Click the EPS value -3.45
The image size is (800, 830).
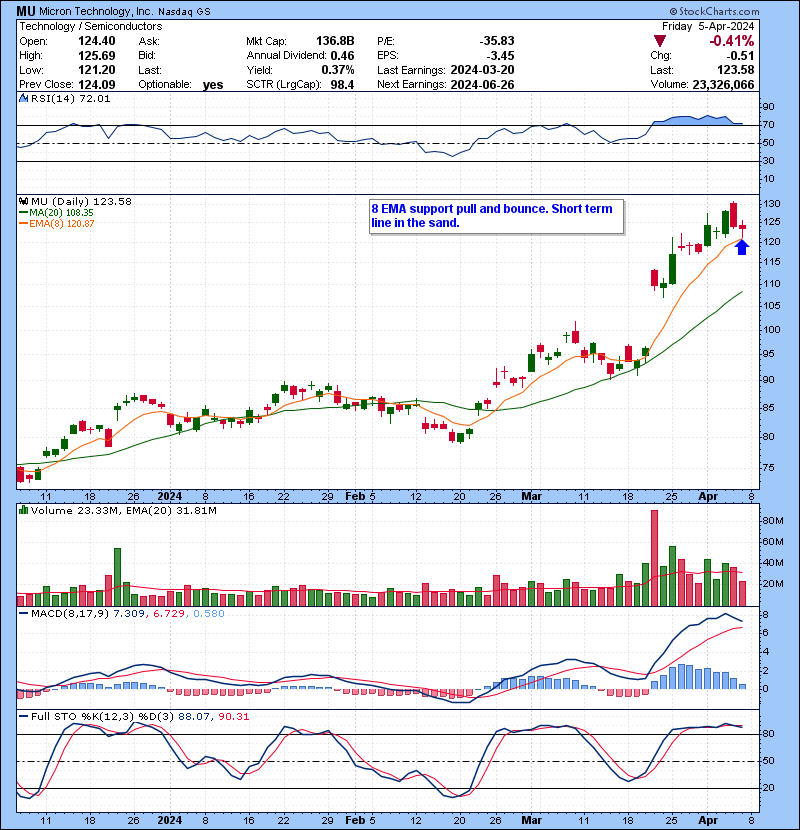[x=500, y=56]
